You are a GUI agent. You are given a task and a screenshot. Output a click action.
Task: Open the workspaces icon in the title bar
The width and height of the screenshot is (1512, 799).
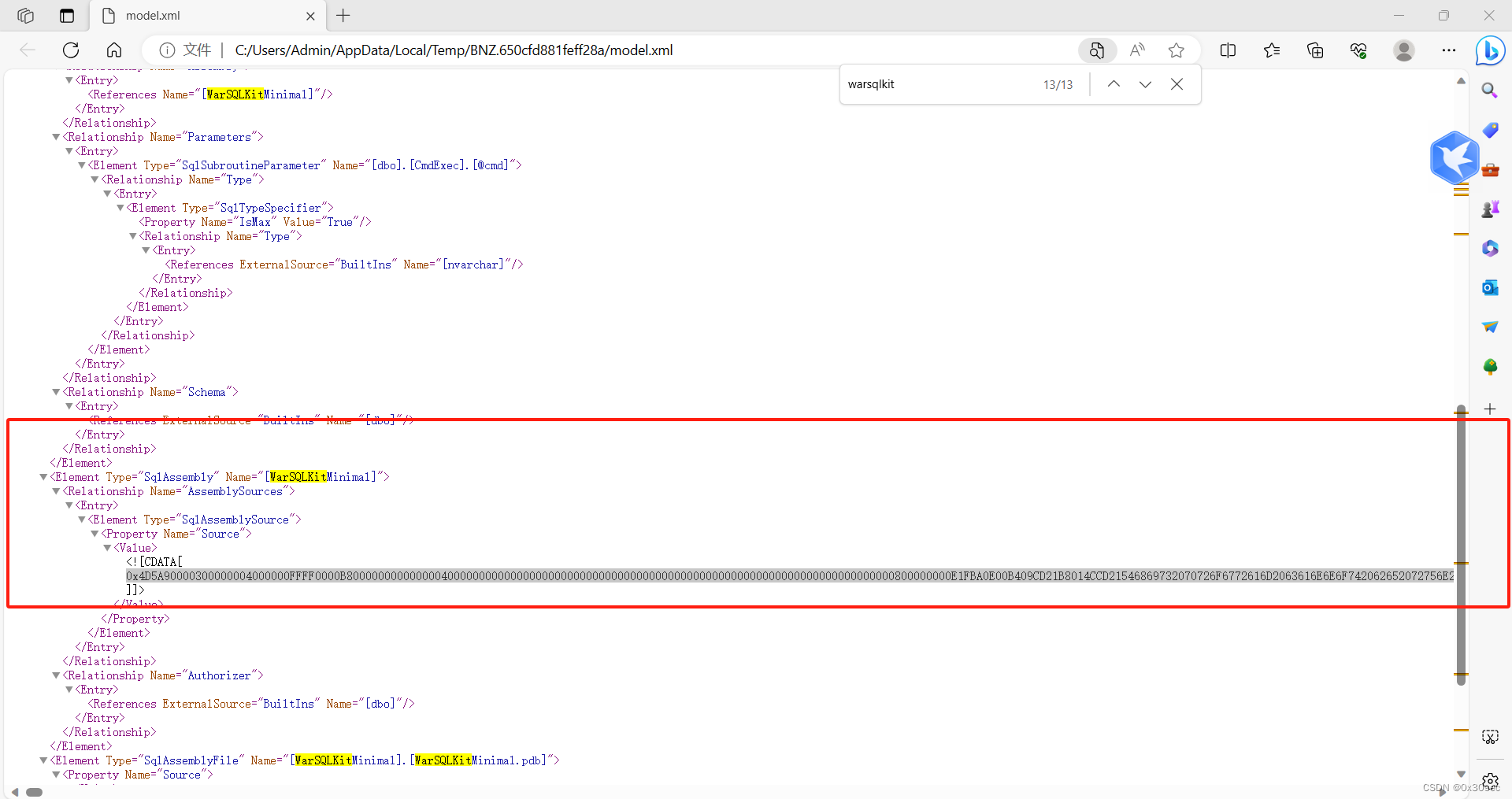coord(26,16)
